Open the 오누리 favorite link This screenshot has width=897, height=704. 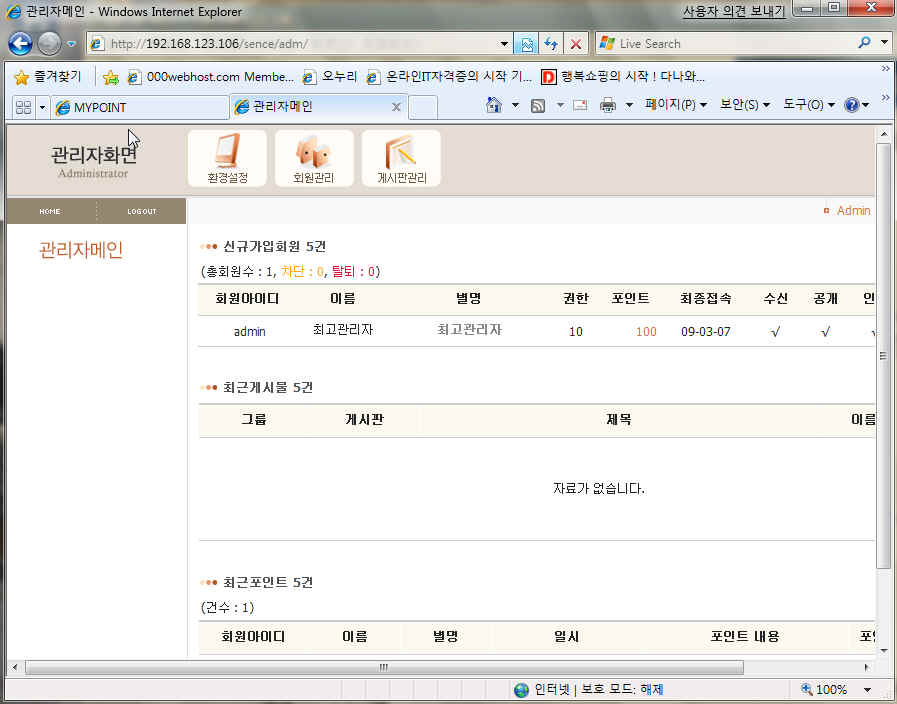coord(330,77)
